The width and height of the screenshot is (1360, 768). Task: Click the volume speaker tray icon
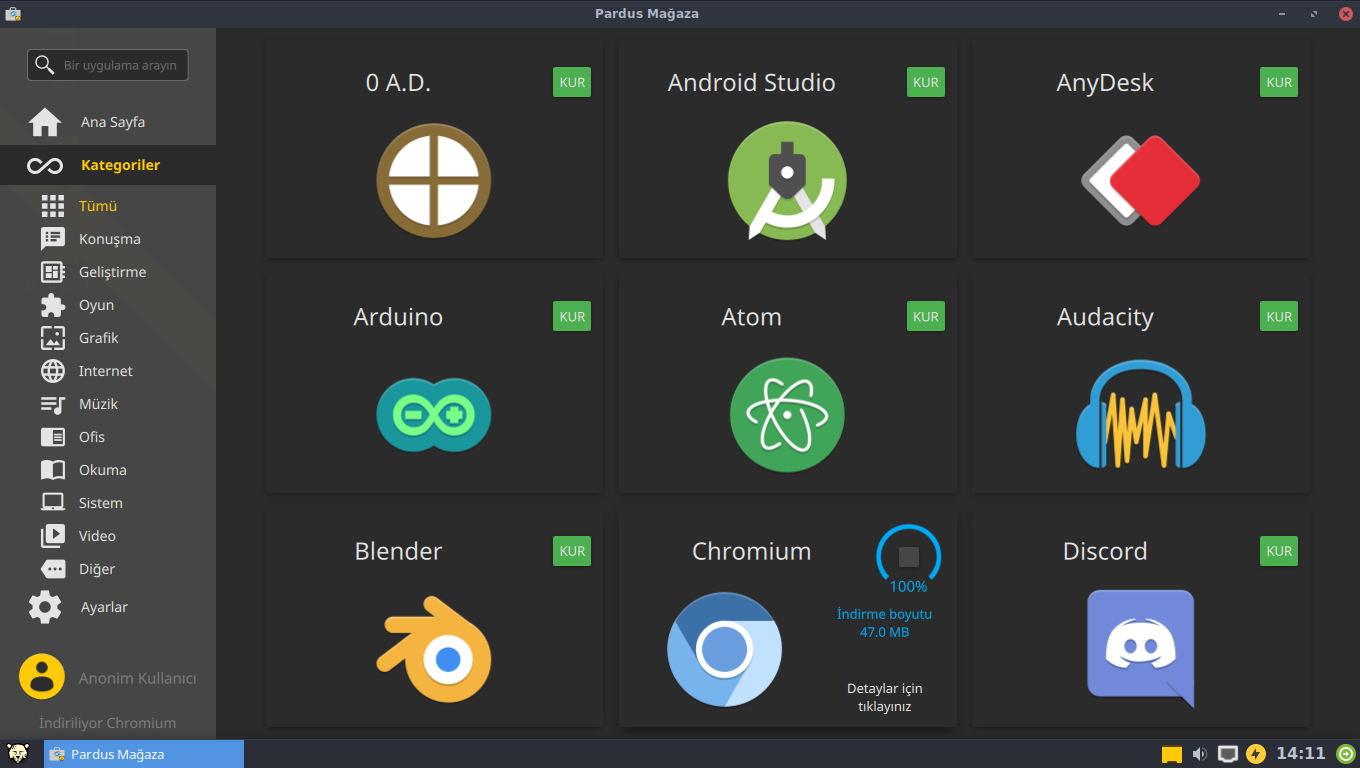point(1200,754)
